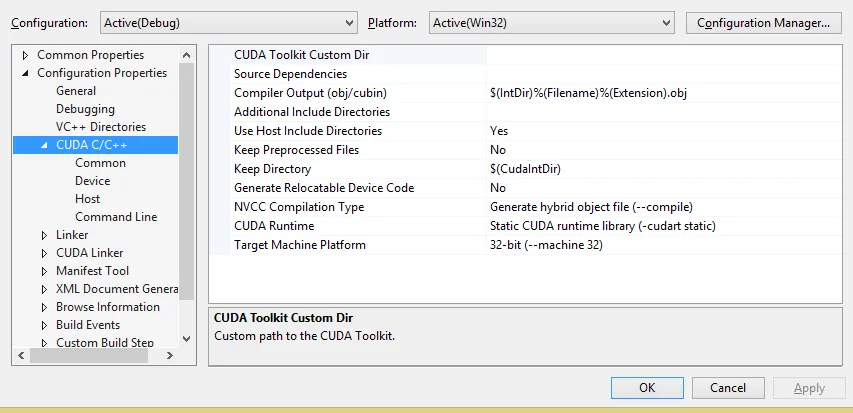The width and height of the screenshot is (853, 413).
Task: Click the Cancel button
Action: (x=728, y=388)
